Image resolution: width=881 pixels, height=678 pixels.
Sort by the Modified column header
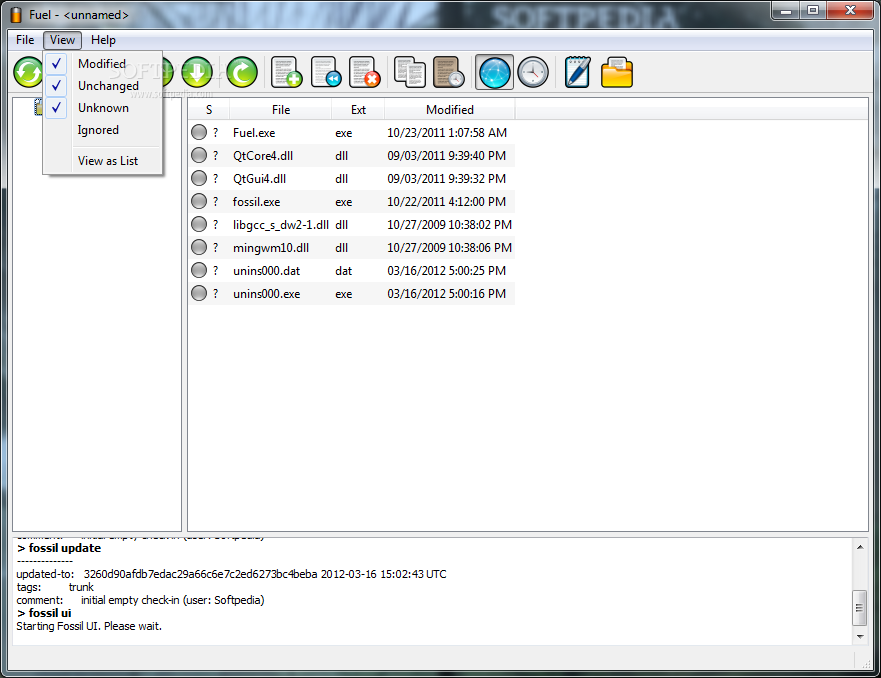pos(450,110)
